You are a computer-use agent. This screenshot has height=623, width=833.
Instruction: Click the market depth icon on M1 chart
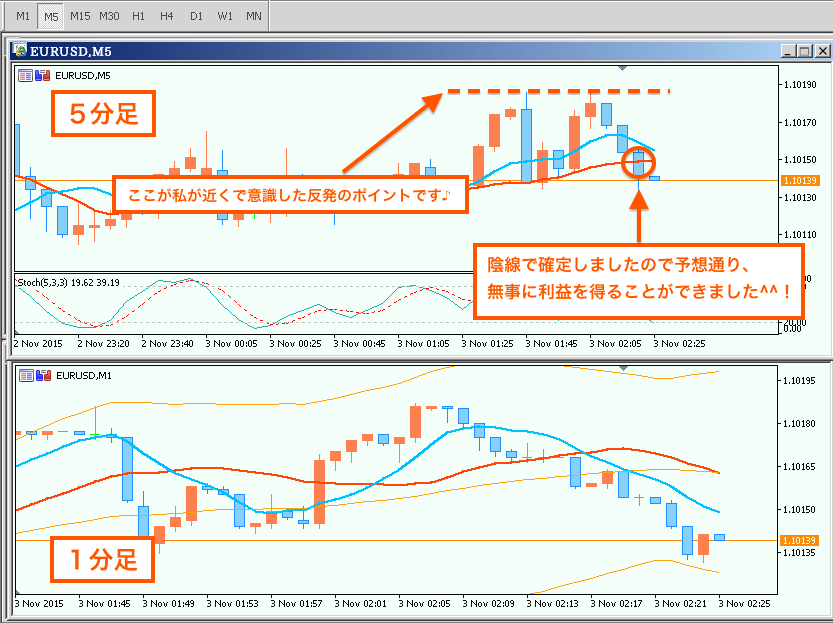[42, 375]
